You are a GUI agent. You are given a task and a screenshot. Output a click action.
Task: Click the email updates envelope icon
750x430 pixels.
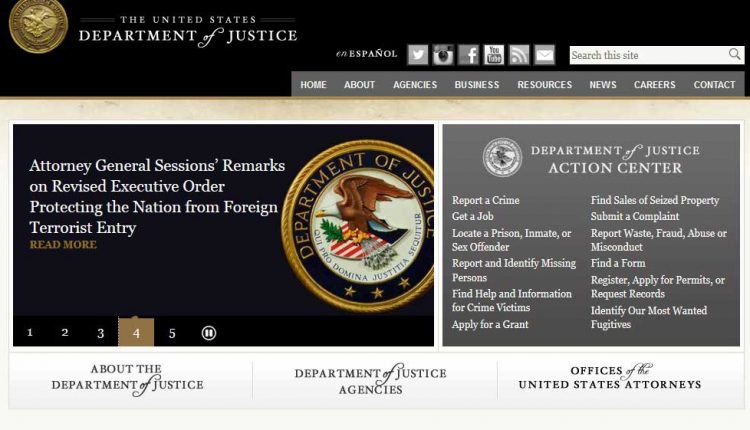545,55
